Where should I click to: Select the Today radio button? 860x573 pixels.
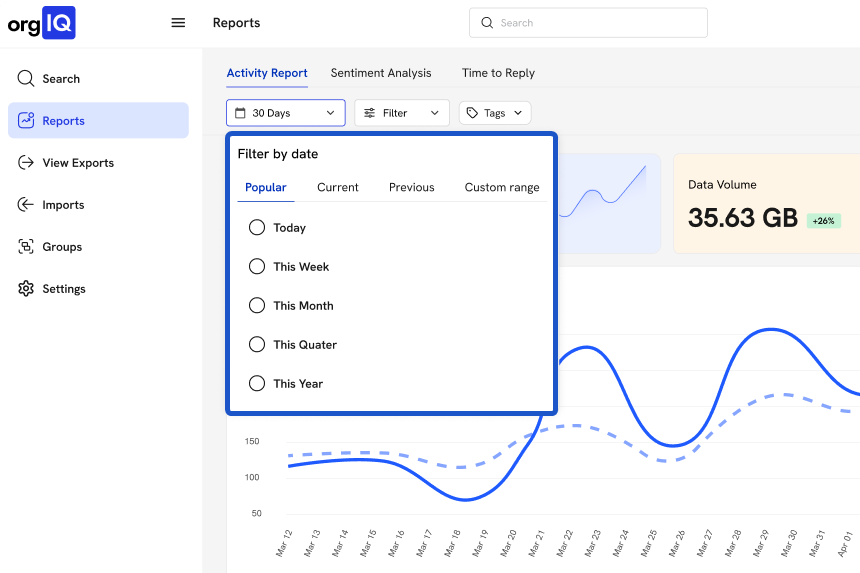point(257,228)
